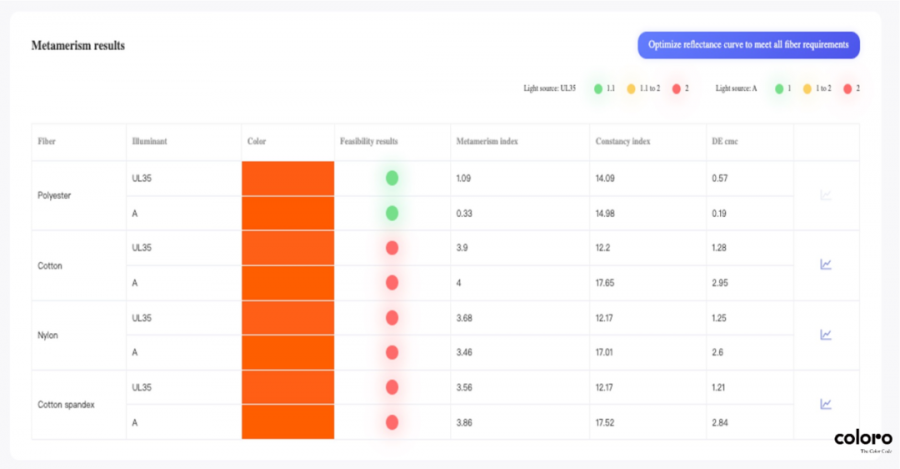Viewport: 900px width, 469px height.
Task: Click constancy index value 14.98
Action: [605, 214]
